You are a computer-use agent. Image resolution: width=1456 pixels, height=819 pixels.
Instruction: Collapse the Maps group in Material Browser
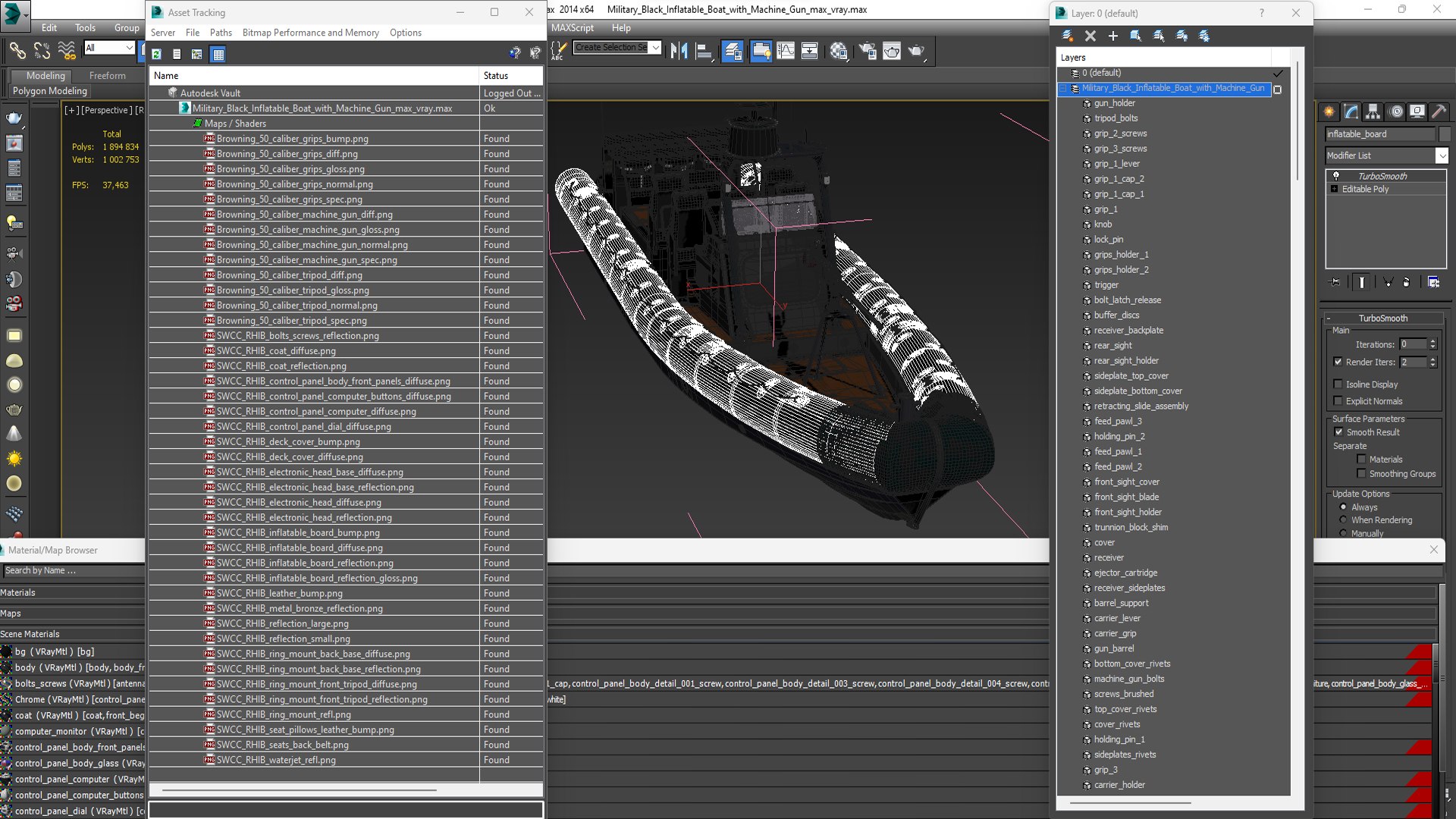pos(11,613)
